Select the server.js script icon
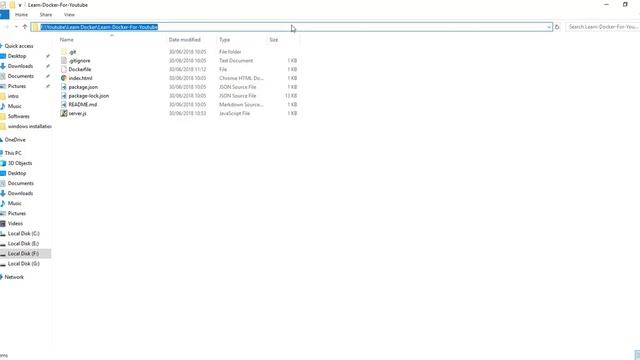The width and height of the screenshot is (640, 360). pos(64,113)
